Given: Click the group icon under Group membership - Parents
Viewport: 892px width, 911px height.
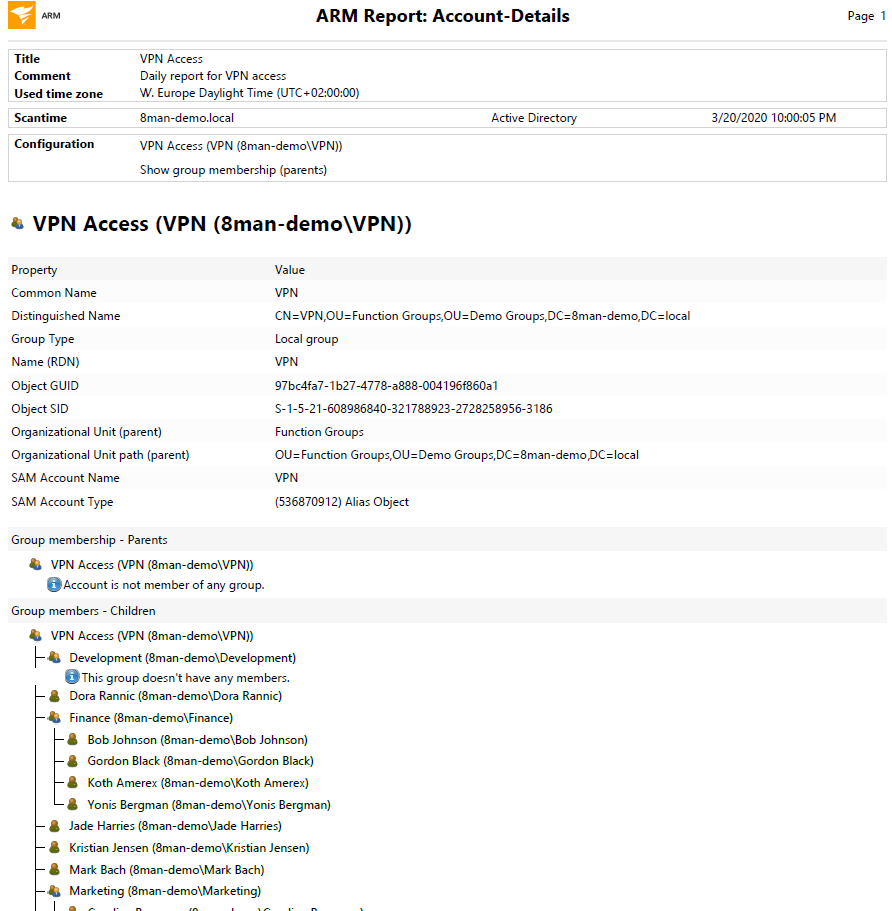Looking at the screenshot, I should (x=35, y=564).
